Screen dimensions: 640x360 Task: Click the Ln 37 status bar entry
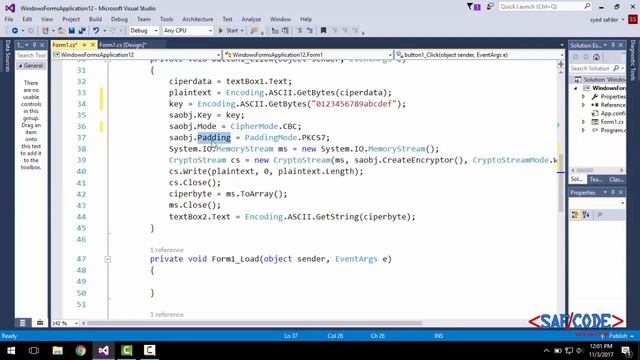coord(291,336)
